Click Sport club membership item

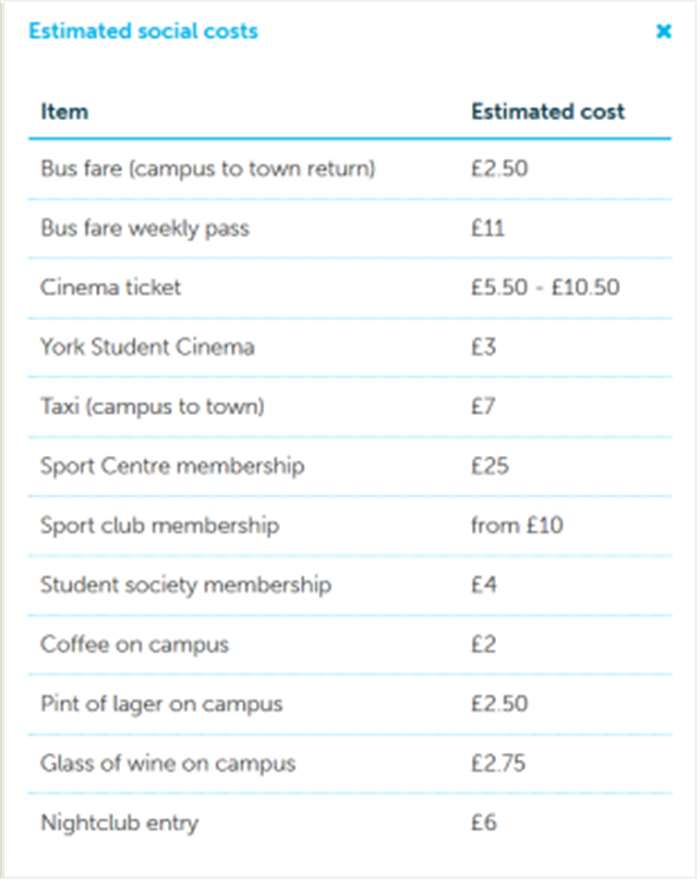pos(160,526)
